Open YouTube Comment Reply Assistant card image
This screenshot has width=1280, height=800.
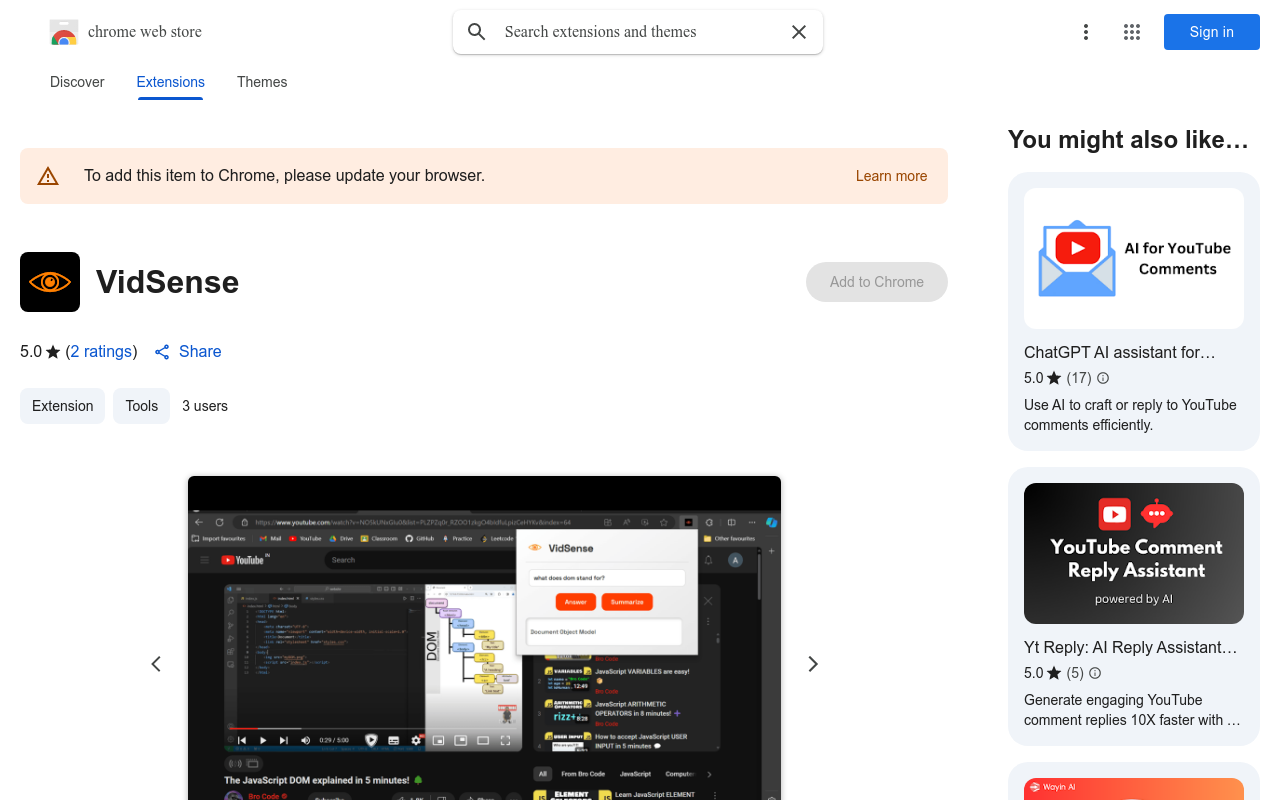coord(1134,553)
